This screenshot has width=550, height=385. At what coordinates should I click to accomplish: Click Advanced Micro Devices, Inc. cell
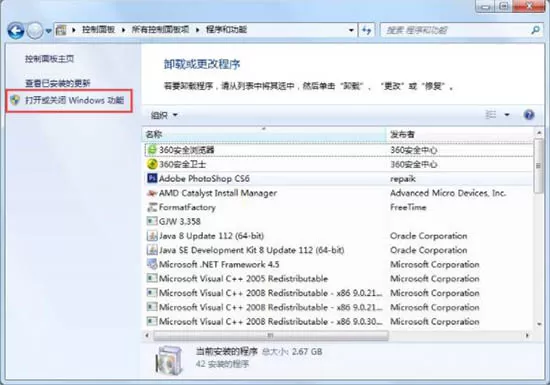click(x=448, y=193)
